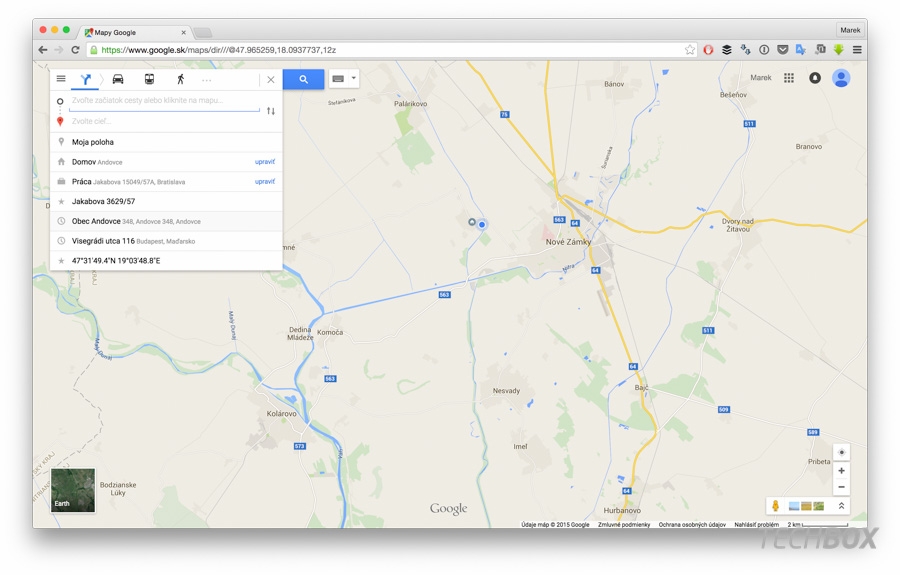Viewport: 900px width, 575px height.
Task: Select driving mode car icon
Action: coord(118,79)
